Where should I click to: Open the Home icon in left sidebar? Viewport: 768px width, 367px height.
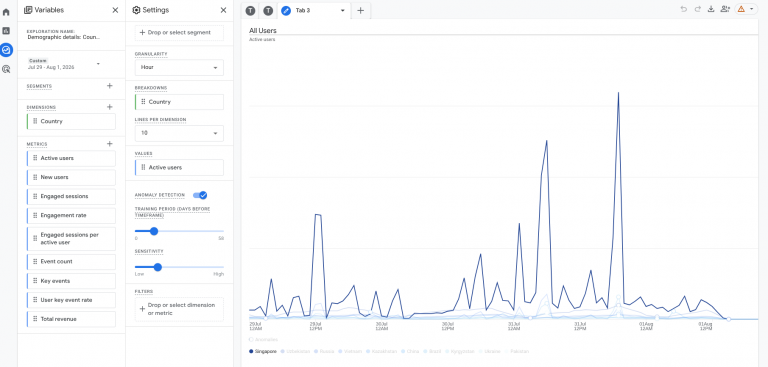(6, 12)
